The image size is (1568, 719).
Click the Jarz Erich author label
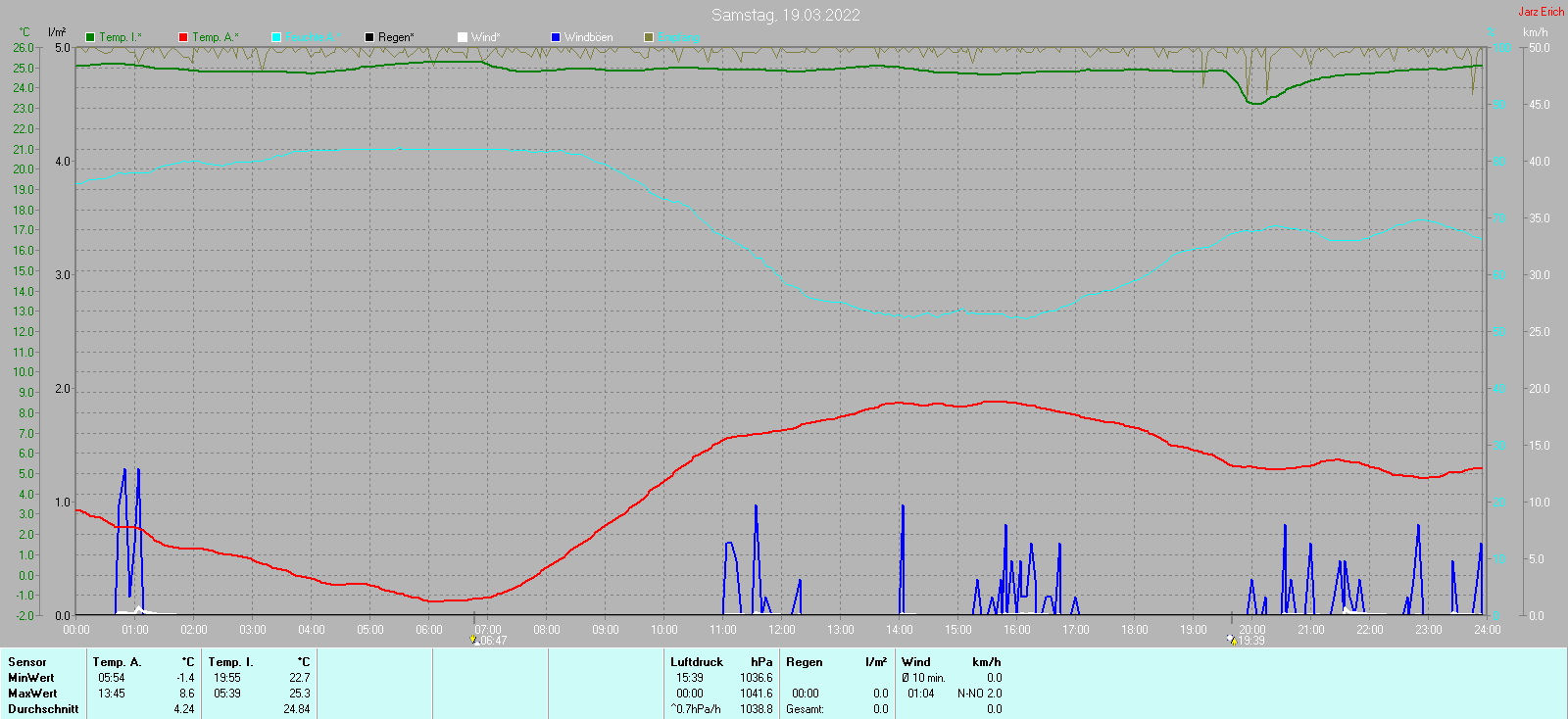click(x=1541, y=12)
